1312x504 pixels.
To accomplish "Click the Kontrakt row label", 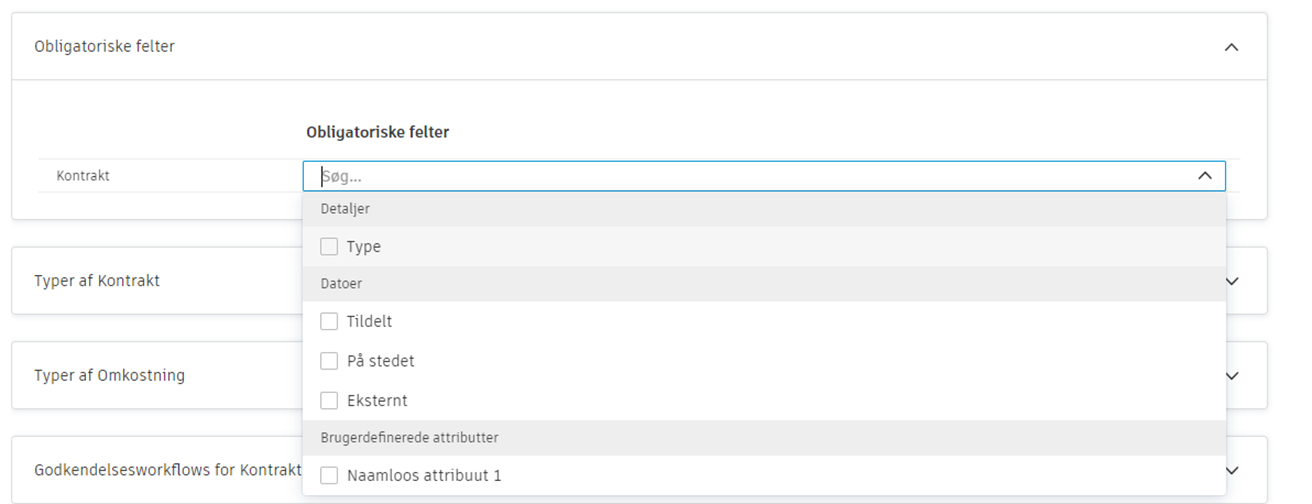I will pos(83,176).
